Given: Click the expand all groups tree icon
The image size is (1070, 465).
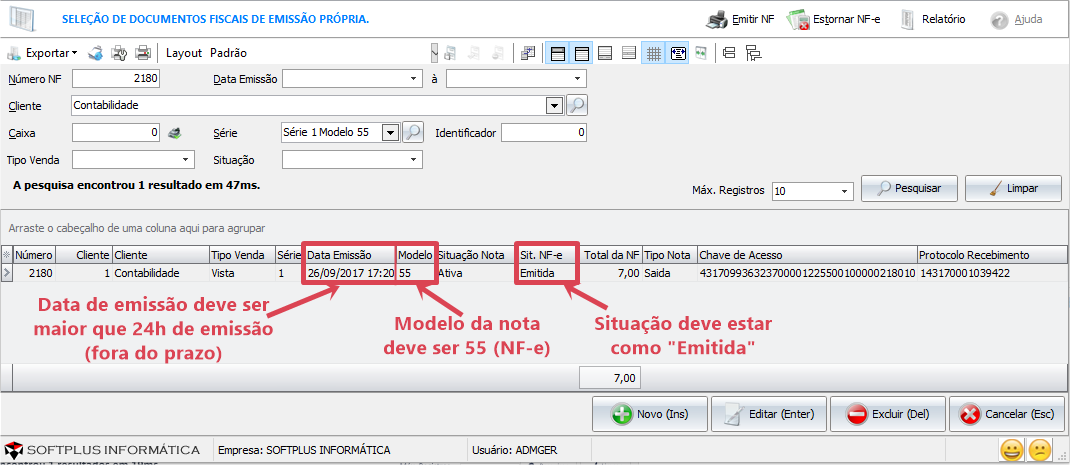Looking at the screenshot, I should point(753,53).
